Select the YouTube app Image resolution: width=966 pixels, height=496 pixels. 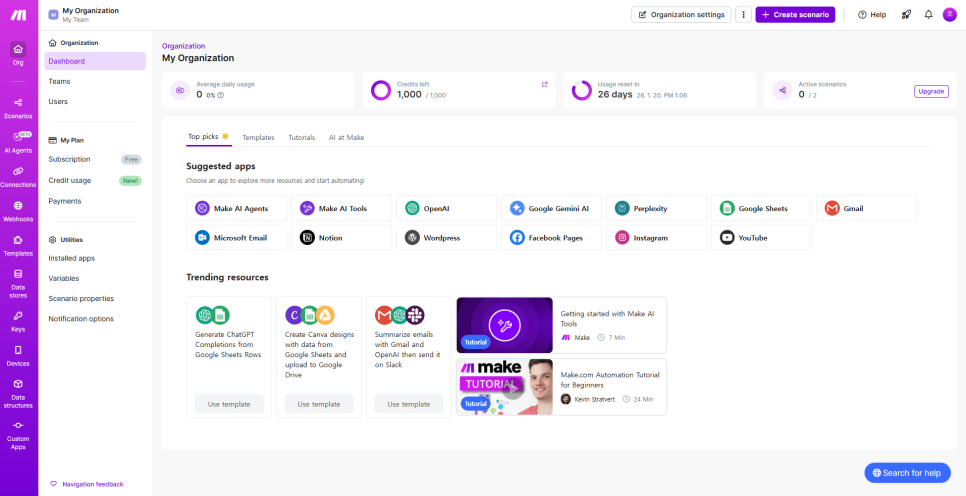pos(761,237)
